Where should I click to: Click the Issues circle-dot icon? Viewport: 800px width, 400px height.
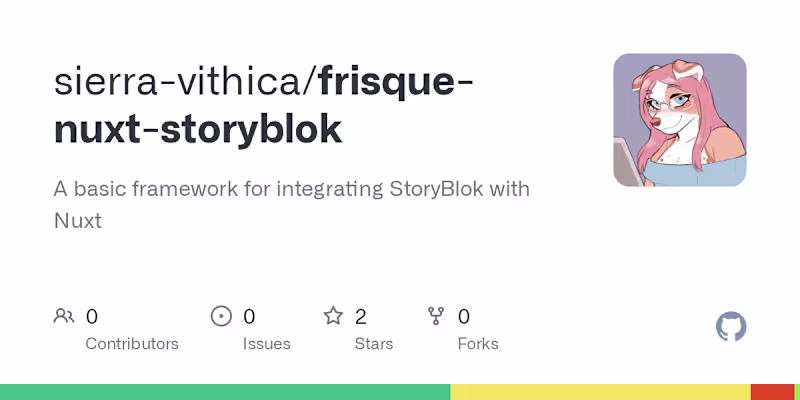(x=221, y=317)
